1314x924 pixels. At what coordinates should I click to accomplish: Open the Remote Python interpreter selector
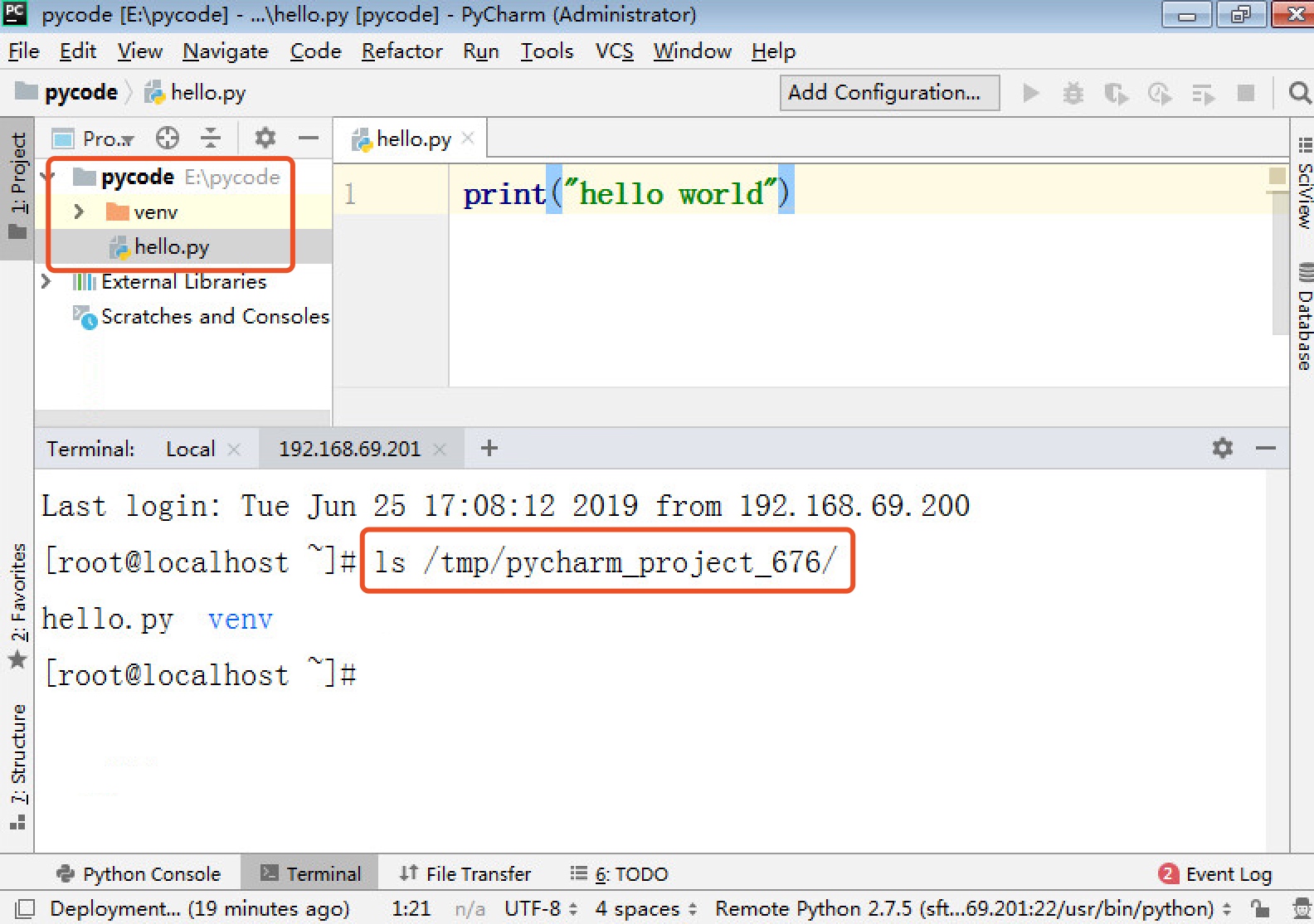pos(972,909)
